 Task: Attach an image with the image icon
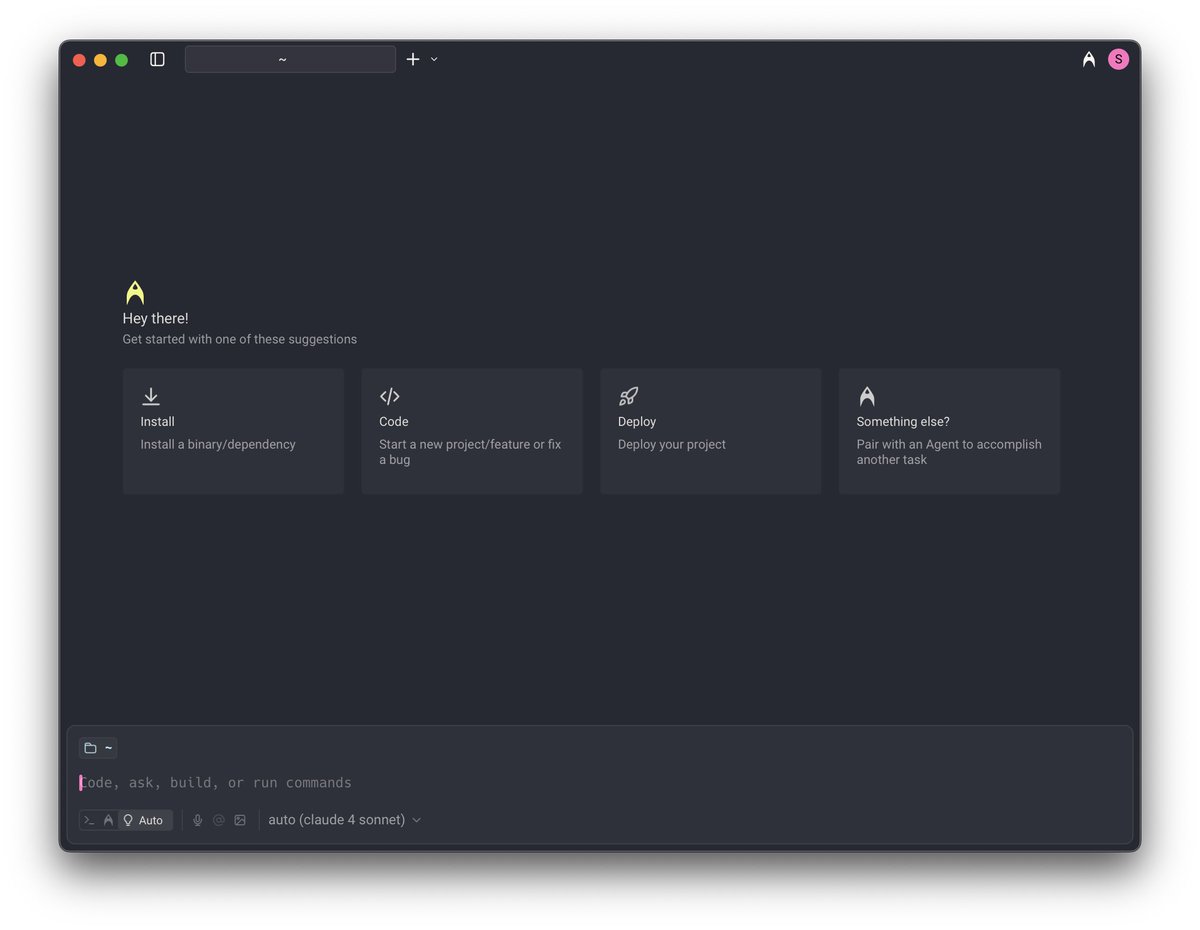tap(240, 819)
